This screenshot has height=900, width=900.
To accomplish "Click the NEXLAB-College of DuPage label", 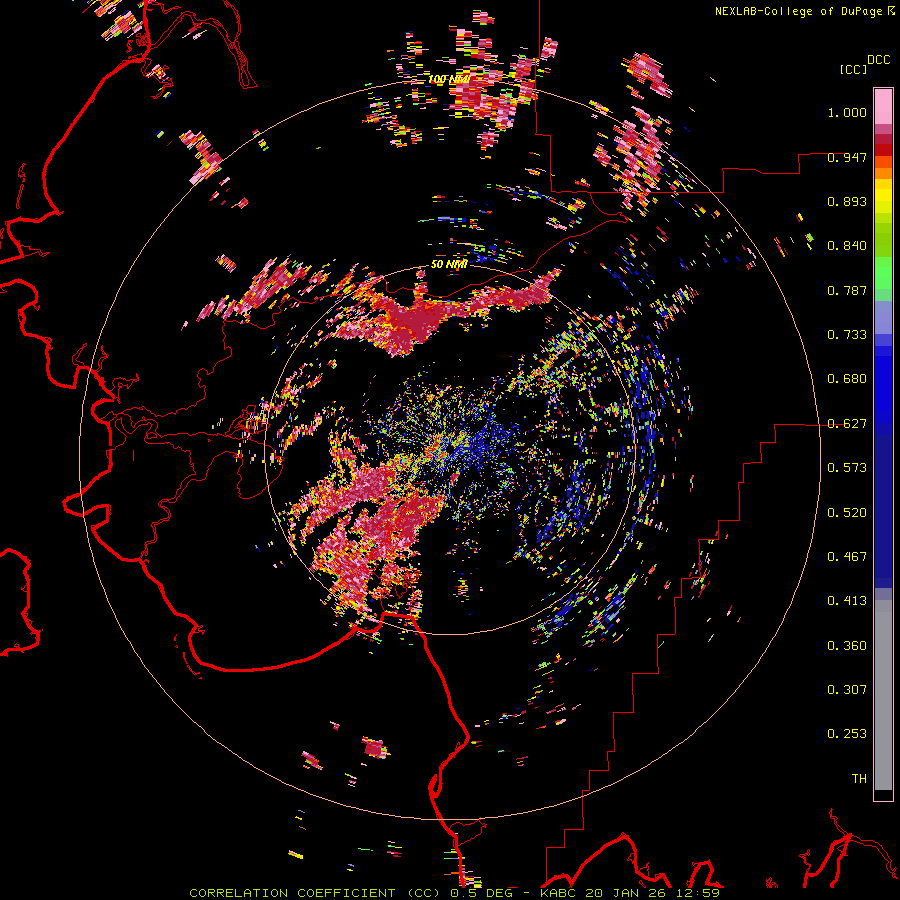I will click(x=798, y=11).
